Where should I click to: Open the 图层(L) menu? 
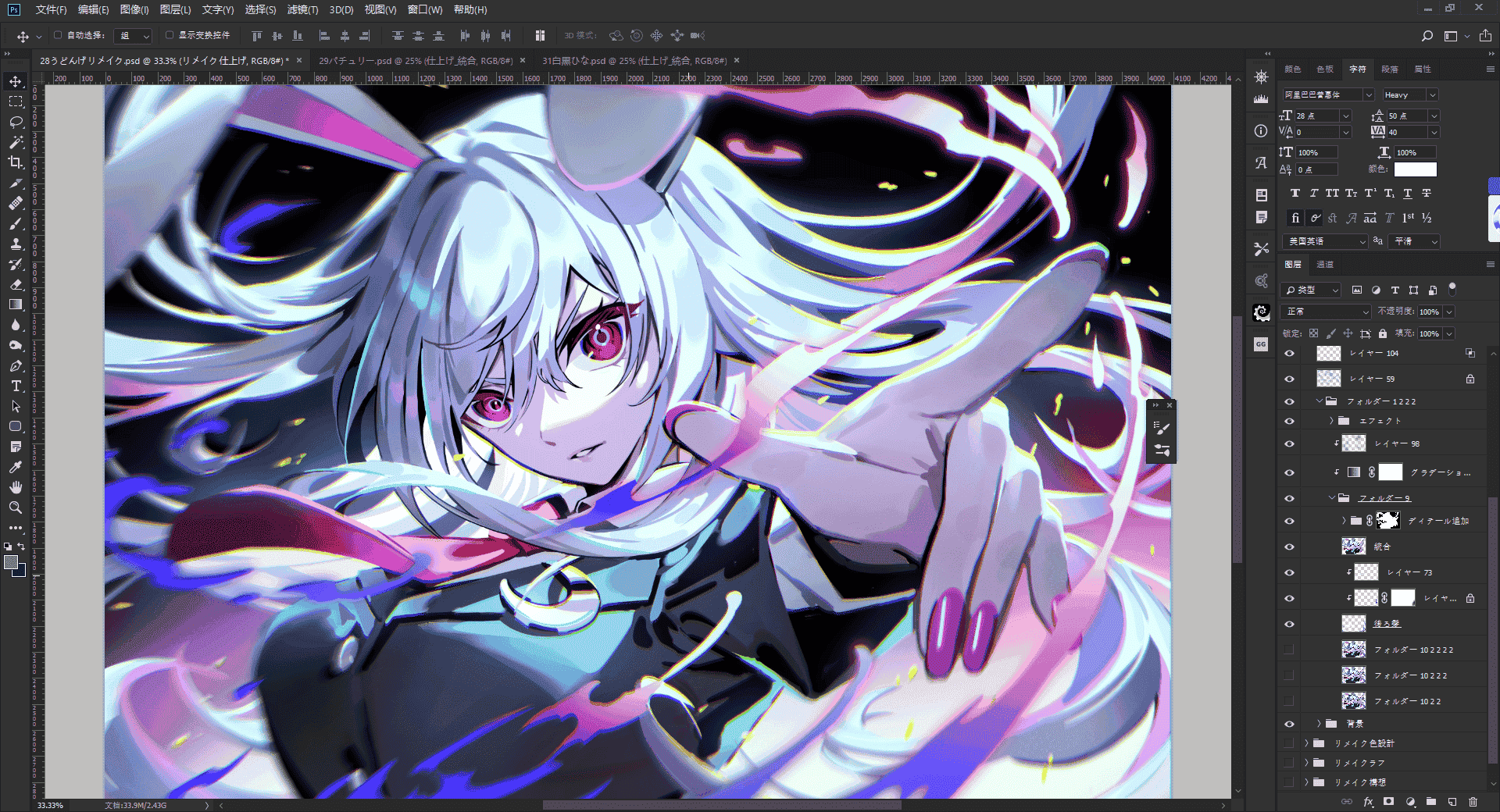[175, 9]
